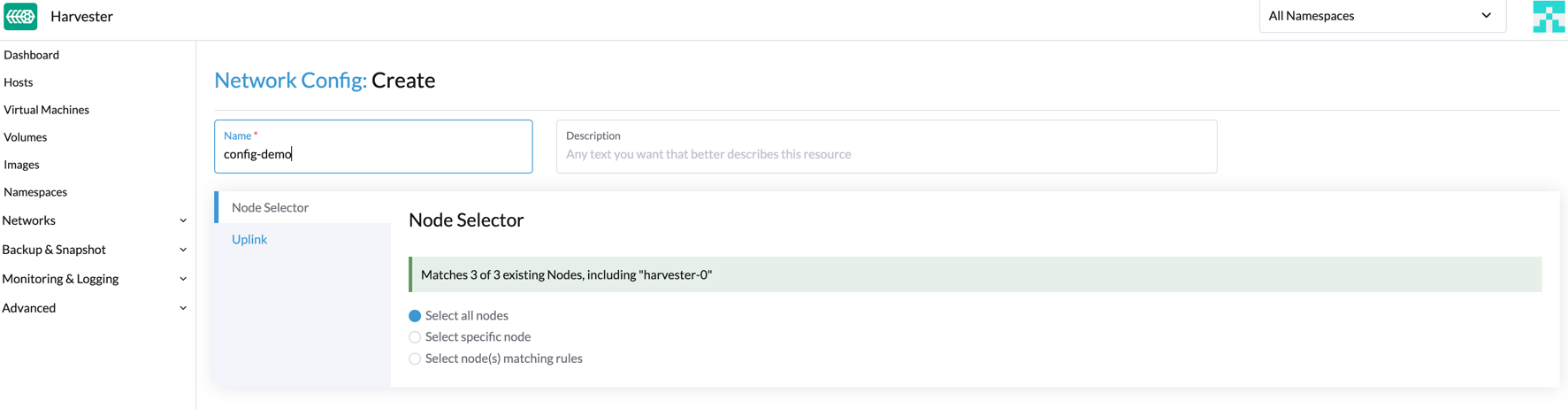Navigate to Volumes
The image size is (1568, 409).
coord(26,137)
